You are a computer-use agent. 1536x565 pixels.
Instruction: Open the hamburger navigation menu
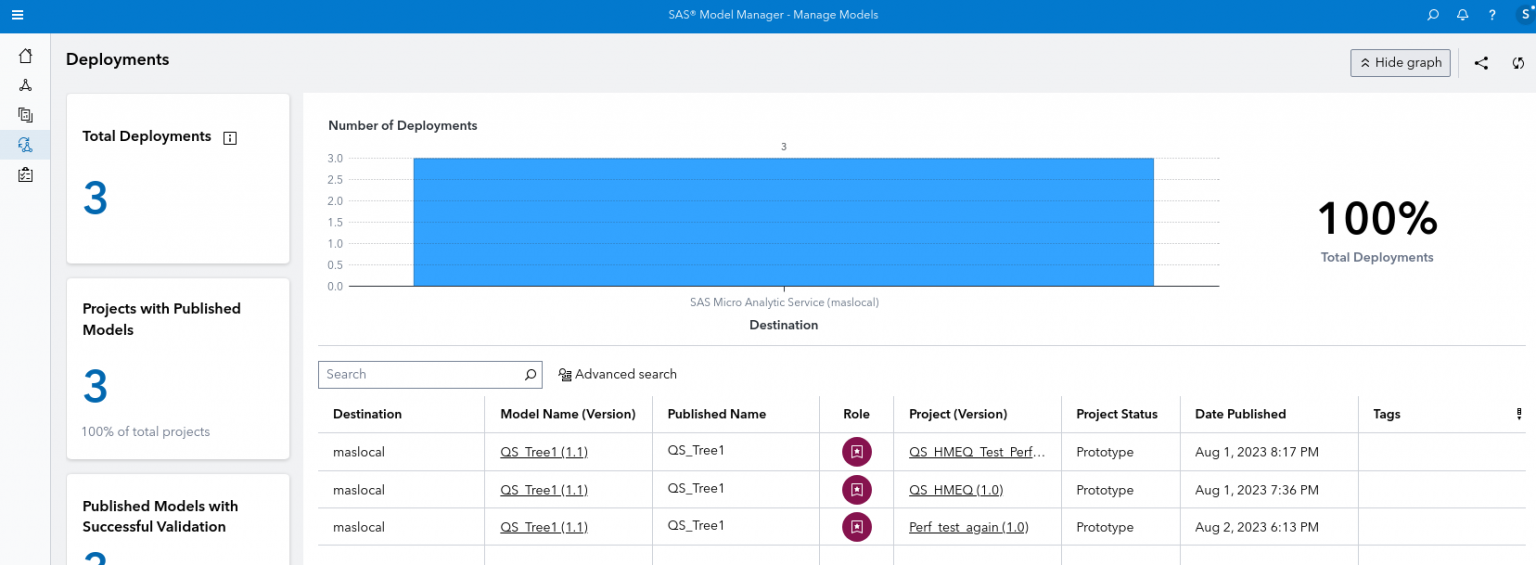18,15
